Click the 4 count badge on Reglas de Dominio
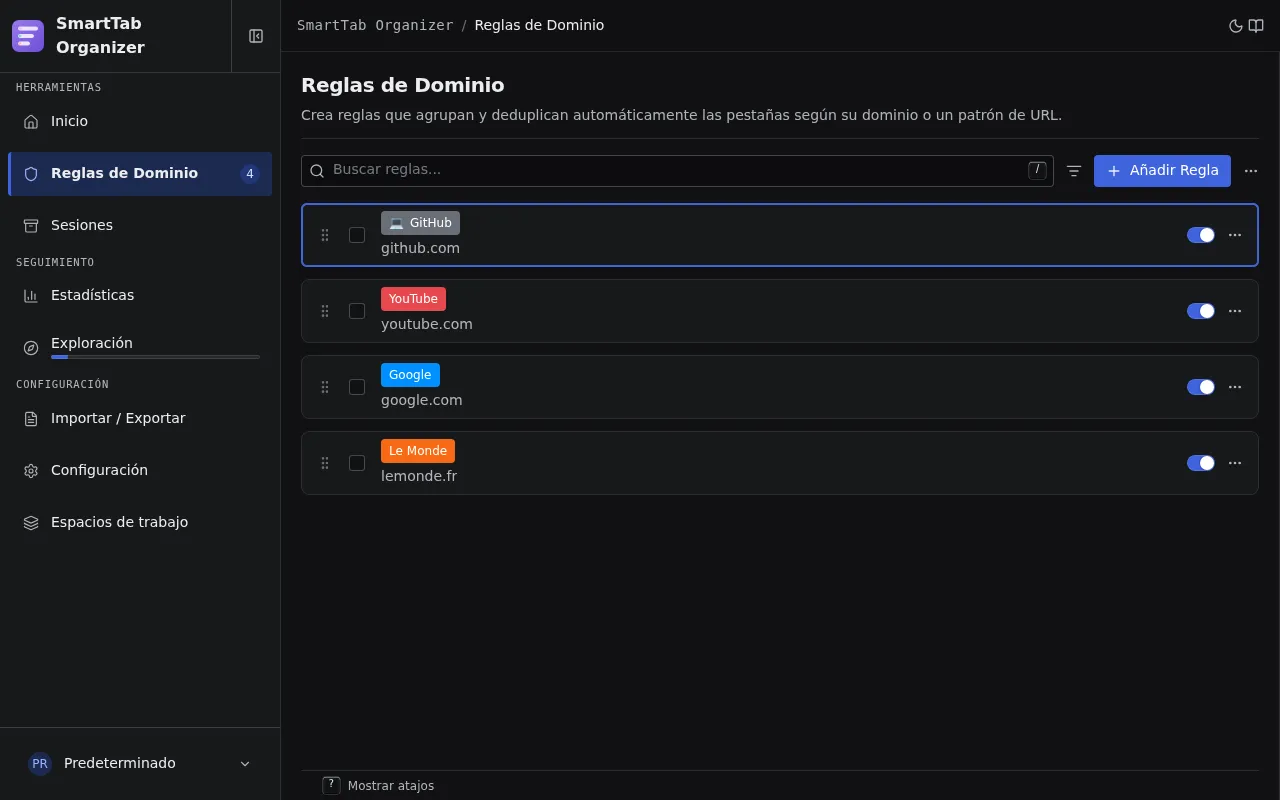This screenshot has height=800, width=1280. (250, 174)
